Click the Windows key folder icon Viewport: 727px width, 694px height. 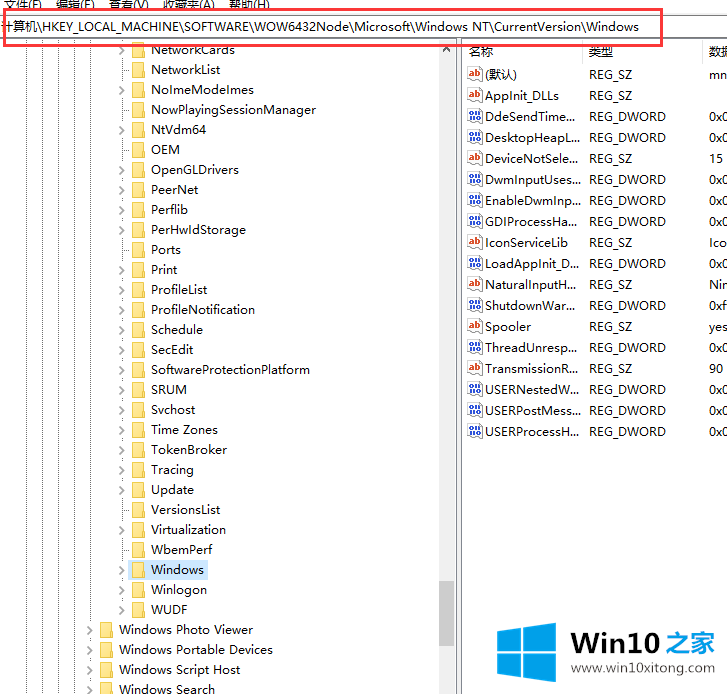click(138, 569)
